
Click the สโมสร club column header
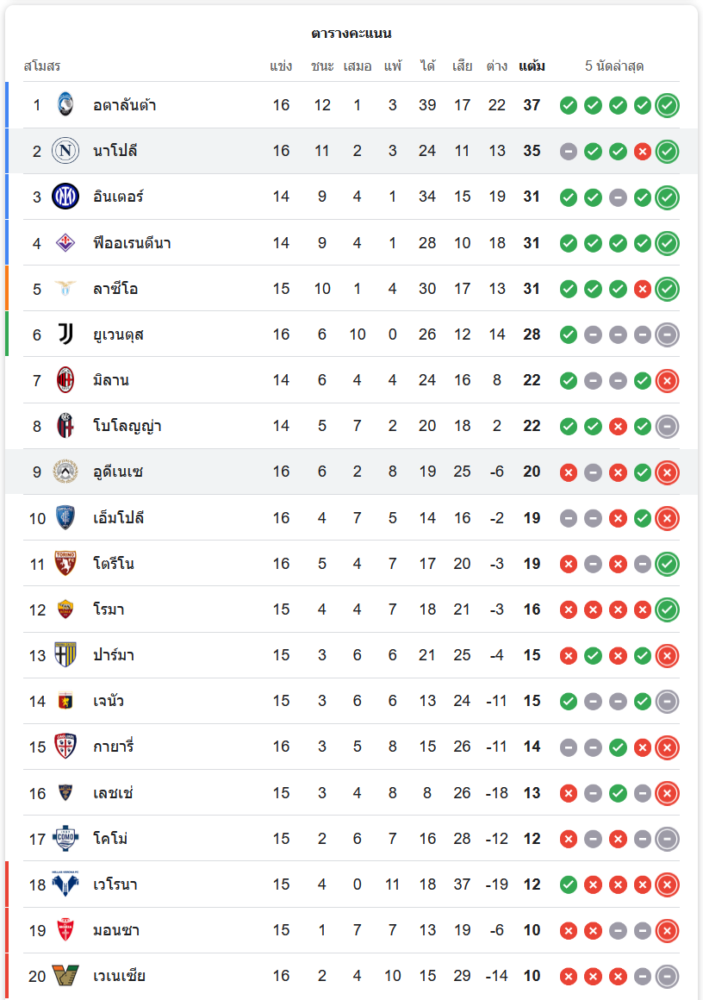pos(42,66)
